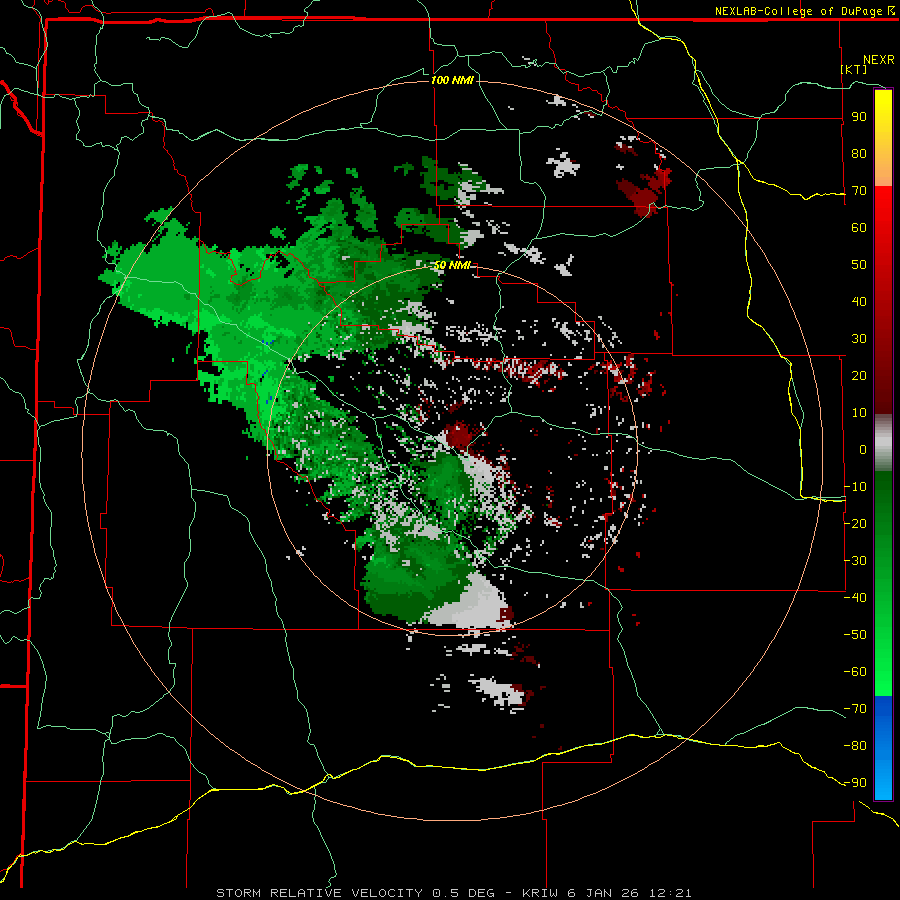Image resolution: width=900 pixels, height=900 pixels.
Task: Click the -20 value on the velocity scale
Action: pyautogui.click(x=855, y=523)
